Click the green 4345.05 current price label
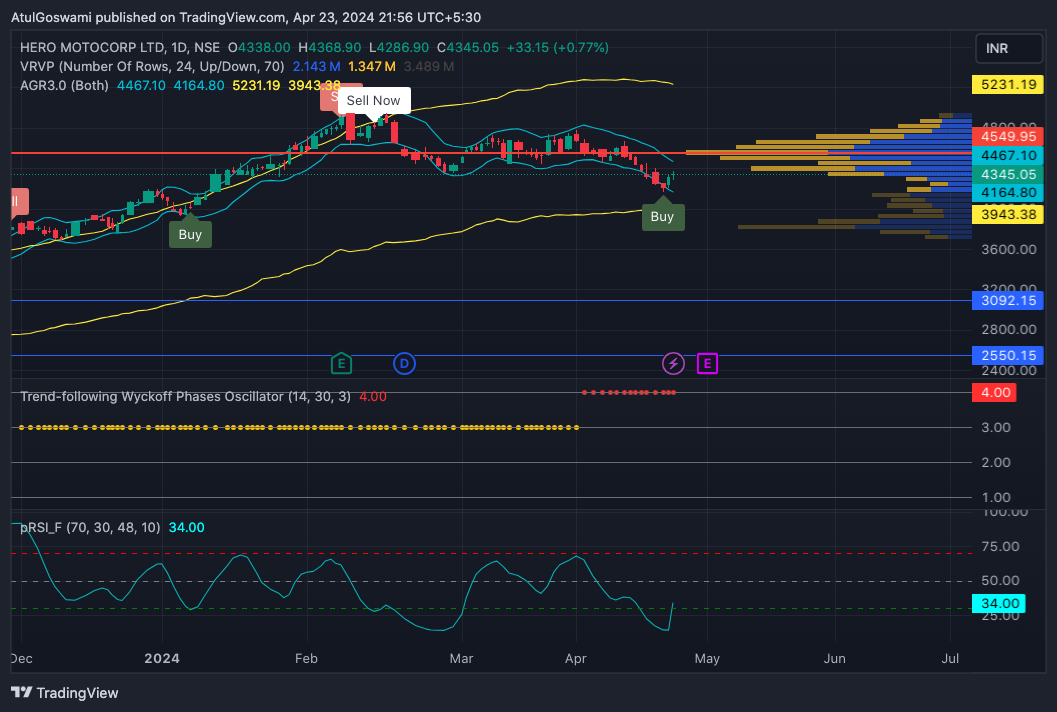 (1008, 174)
